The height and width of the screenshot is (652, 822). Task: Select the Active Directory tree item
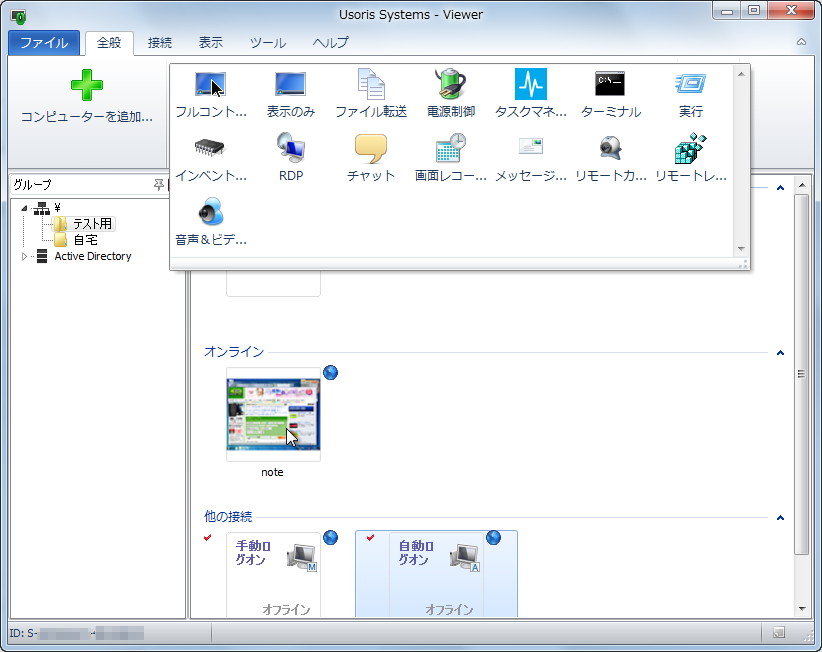click(93, 256)
